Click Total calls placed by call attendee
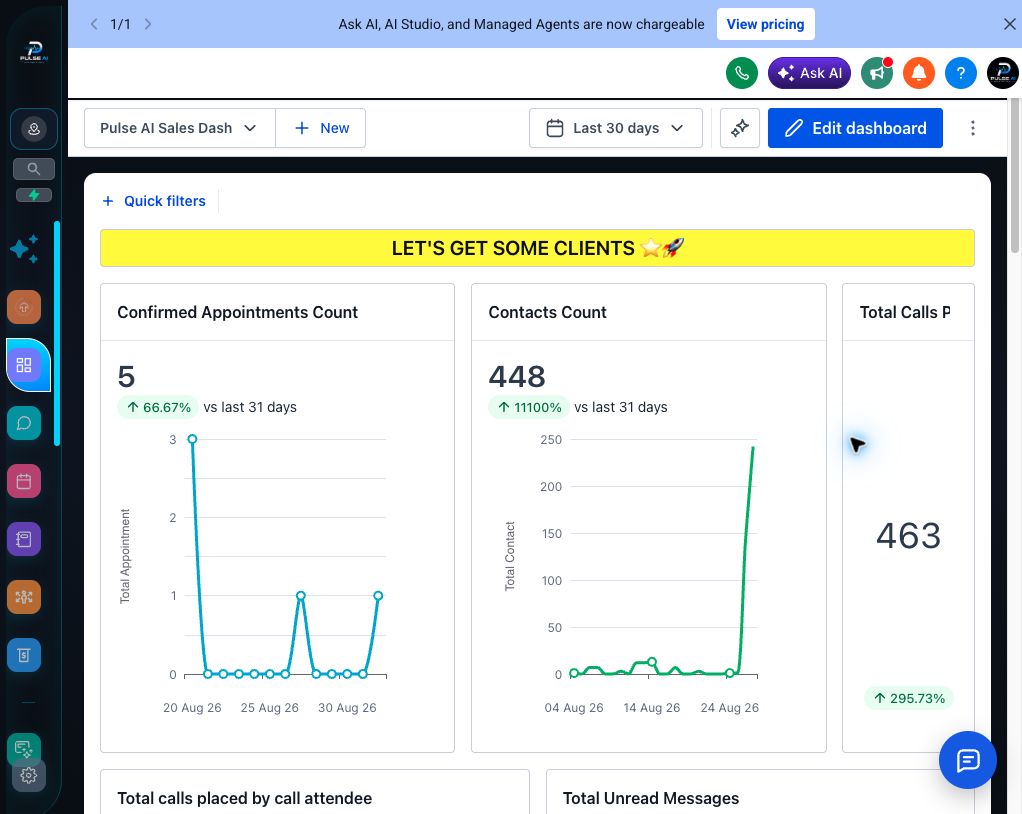Screen dimensions: 1022x814 244,798
